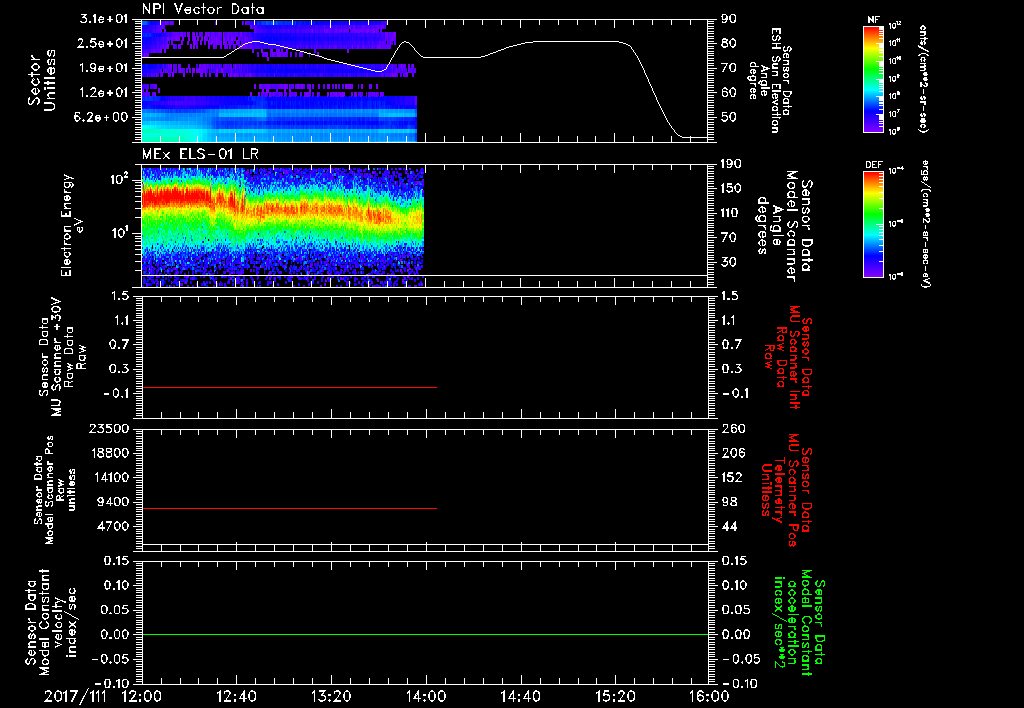The height and width of the screenshot is (708, 1024).
Task: Click the 2017/111 12:00 start time label
Action: [x=104, y=696]
